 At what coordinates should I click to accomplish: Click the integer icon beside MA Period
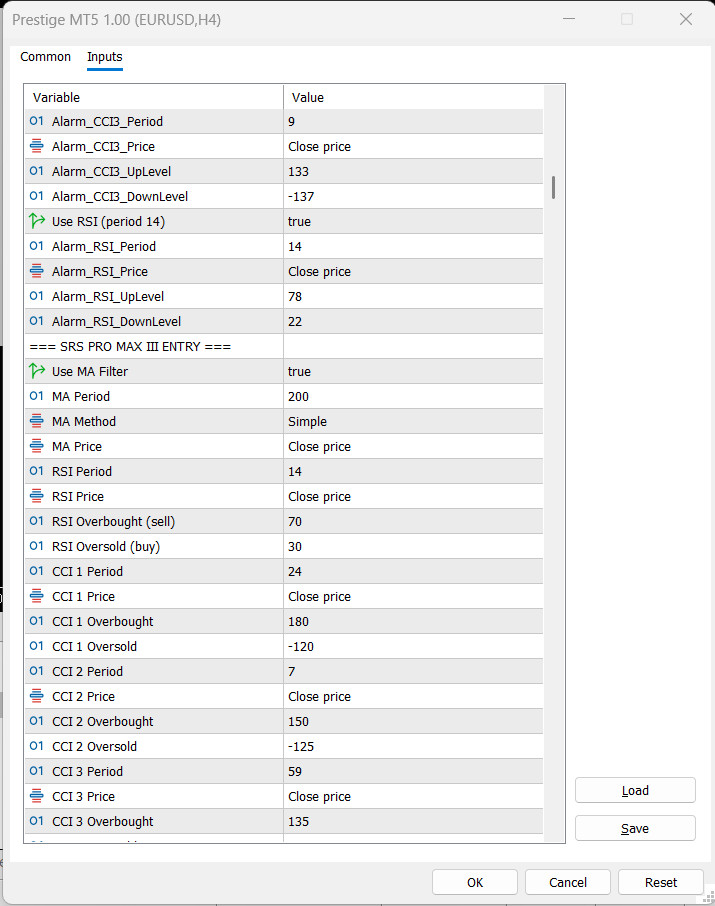point(36,396)
